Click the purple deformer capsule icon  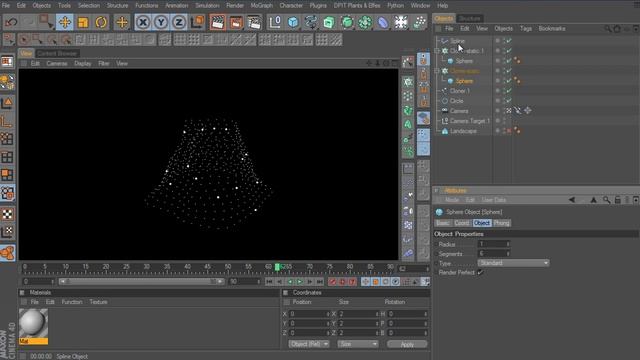pyautogui.click(x=383, y=22)
